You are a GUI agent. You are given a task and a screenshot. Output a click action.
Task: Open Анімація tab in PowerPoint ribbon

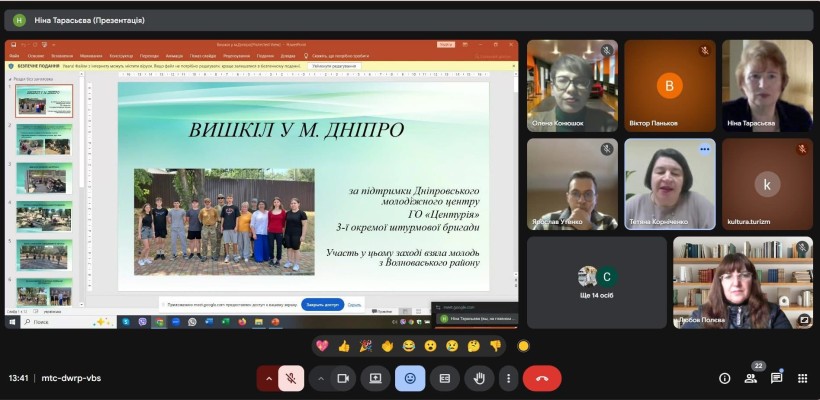pyautogui.click(x=174, y=55)
